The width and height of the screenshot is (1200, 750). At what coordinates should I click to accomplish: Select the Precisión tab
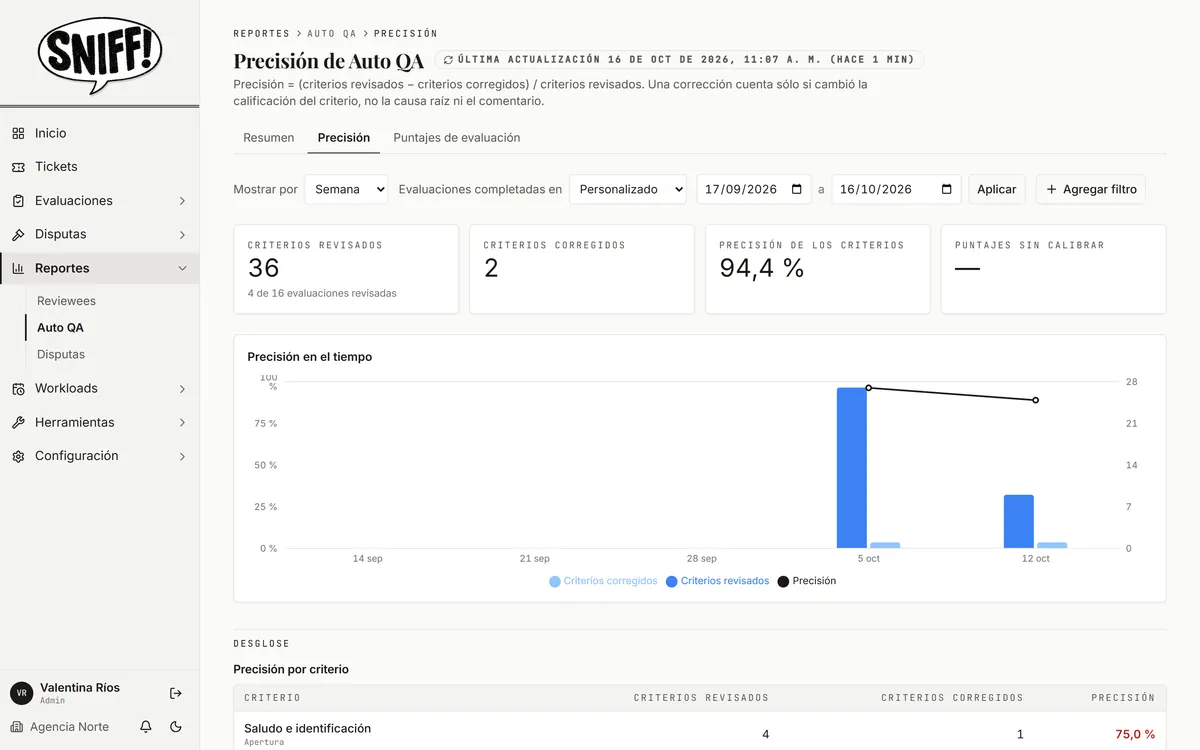(x=344, y=138)
